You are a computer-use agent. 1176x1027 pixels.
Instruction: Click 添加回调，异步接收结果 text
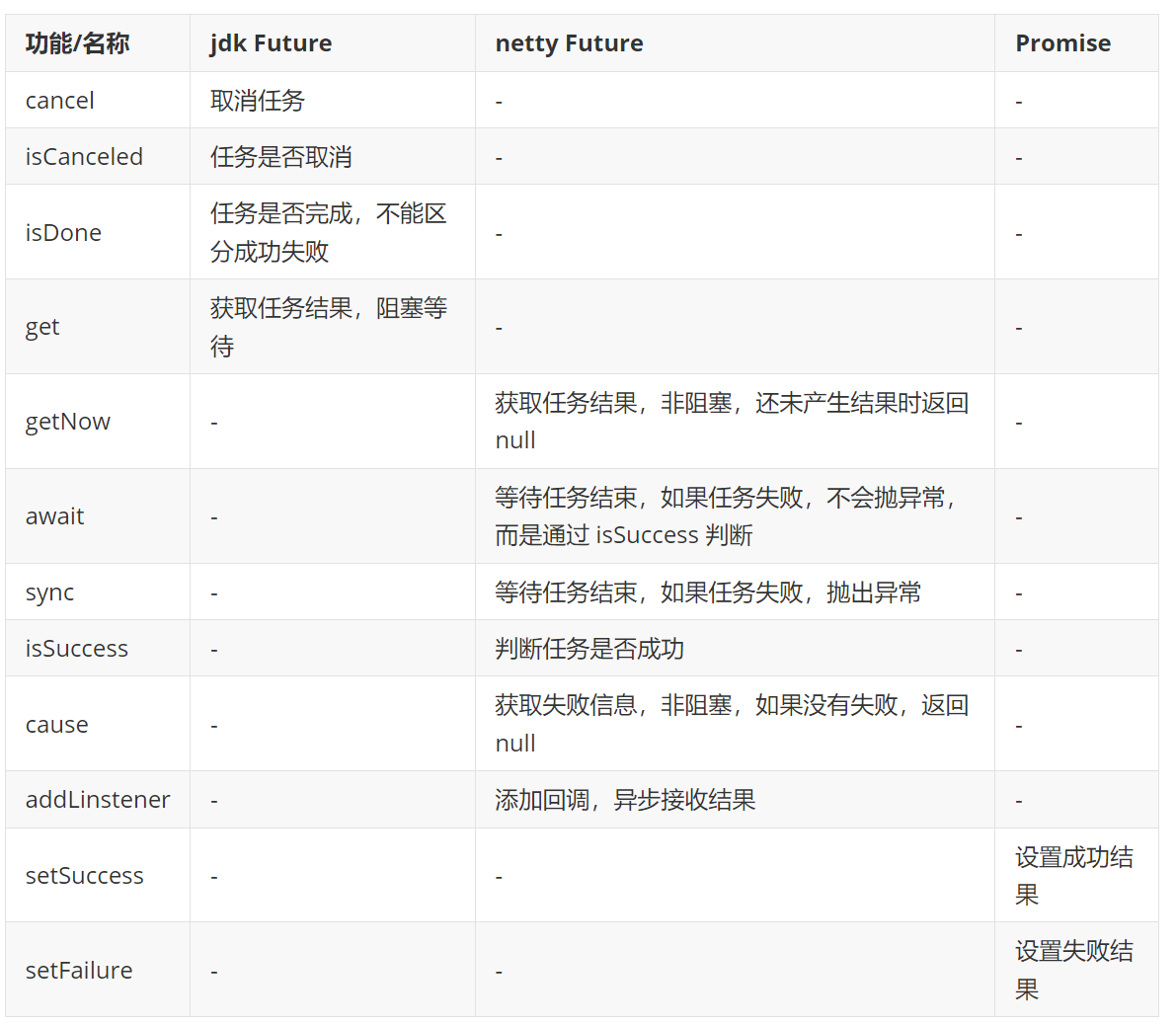[625, 800]
